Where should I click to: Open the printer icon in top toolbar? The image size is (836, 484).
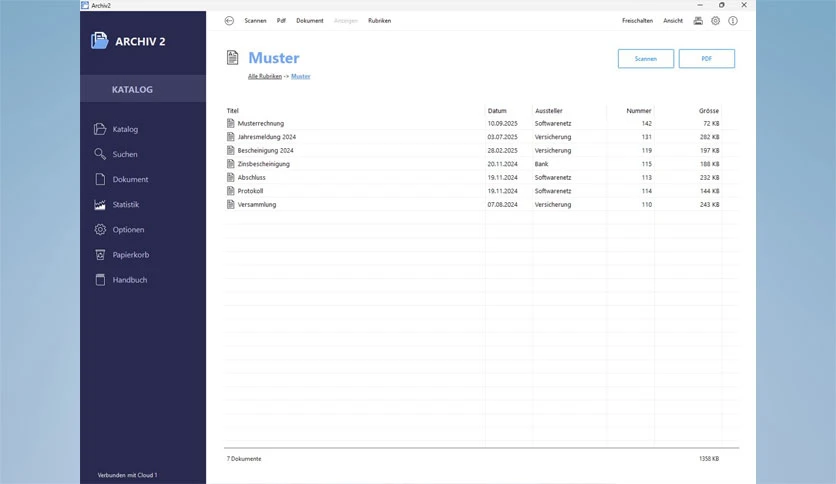[x=698, y=21]
